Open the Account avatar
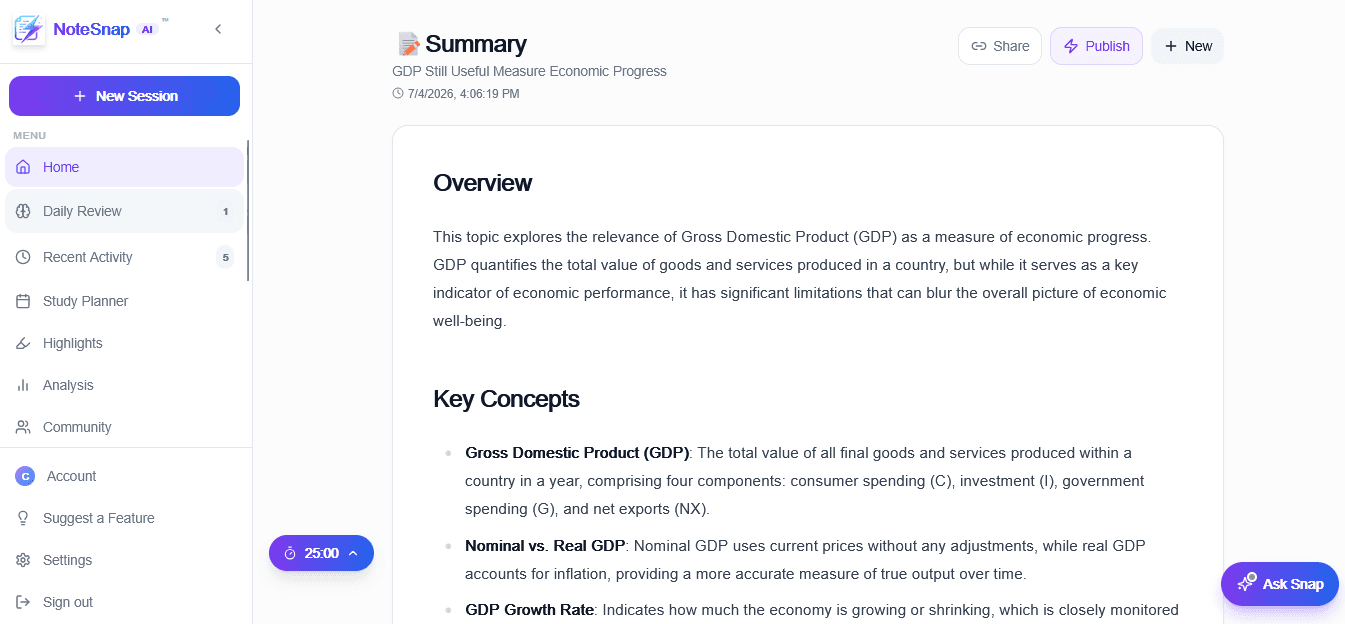 click(x=25, y=476)
